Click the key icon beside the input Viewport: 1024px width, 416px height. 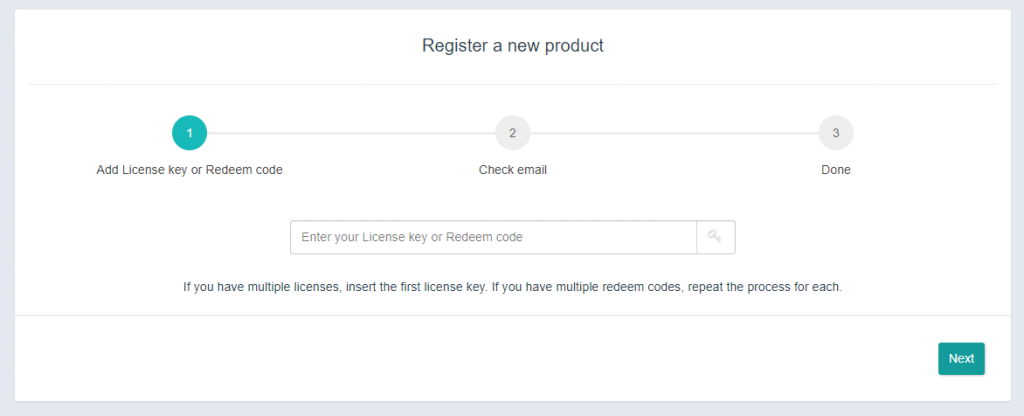click(715, 237)
